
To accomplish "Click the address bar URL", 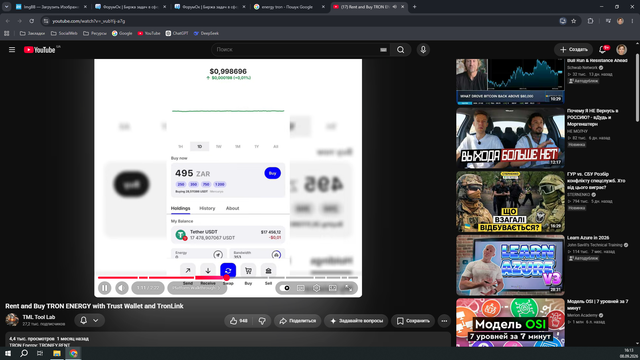I will [89, 21].
